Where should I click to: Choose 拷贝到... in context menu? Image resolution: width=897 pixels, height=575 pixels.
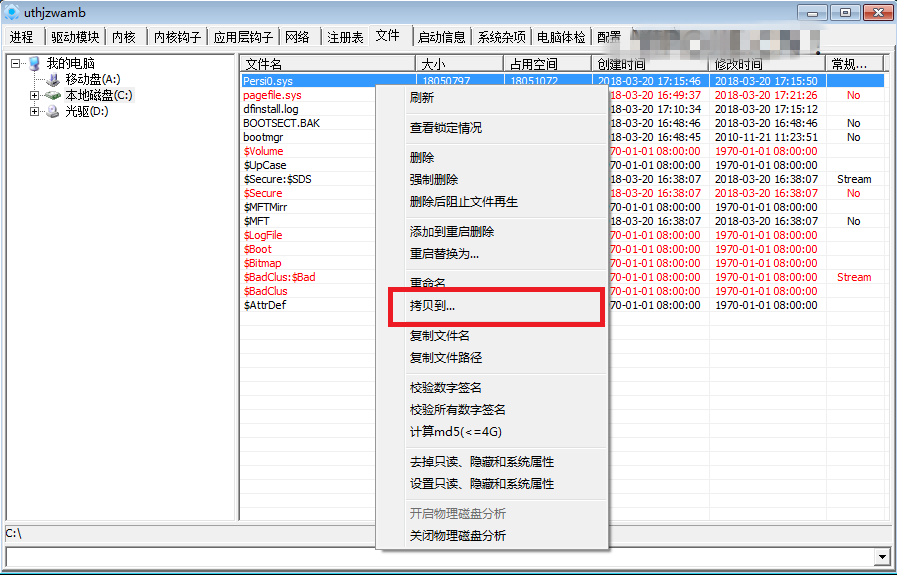tap(492, 306)
